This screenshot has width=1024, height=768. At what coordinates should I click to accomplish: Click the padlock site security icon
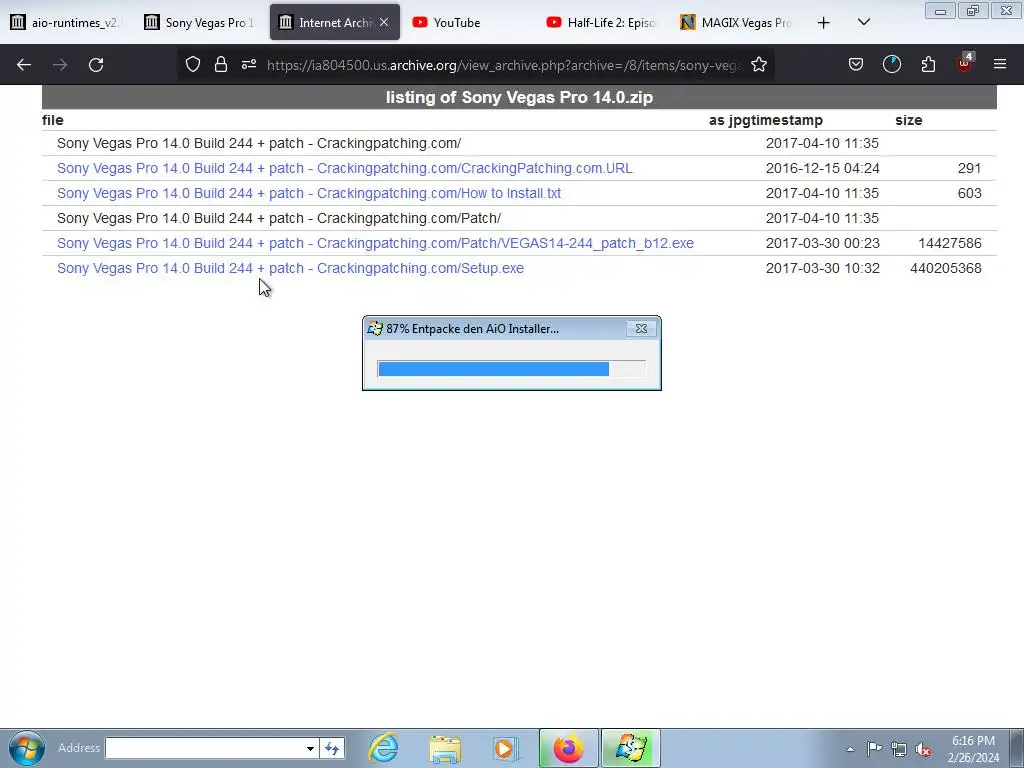tap(221, 64)
